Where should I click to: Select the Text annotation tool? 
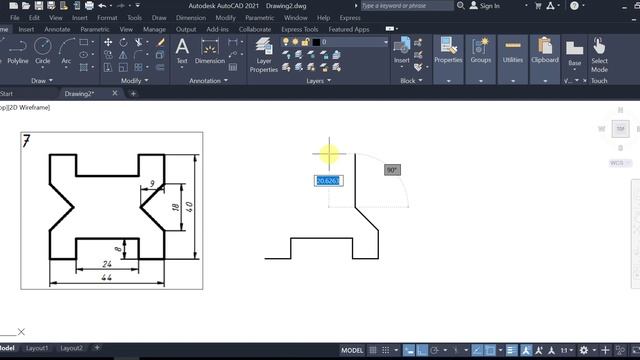click(x=182, y=51)
